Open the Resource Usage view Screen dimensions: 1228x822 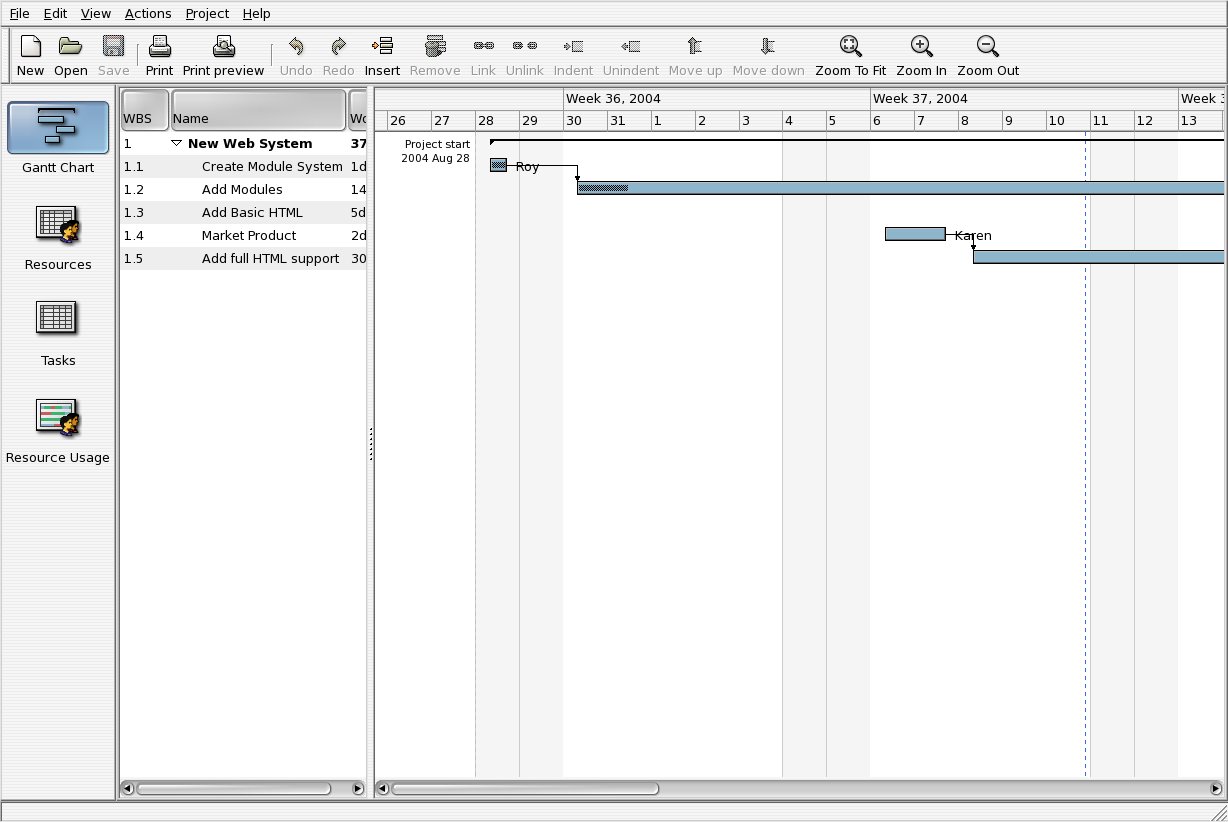click(x=58, y=432)
